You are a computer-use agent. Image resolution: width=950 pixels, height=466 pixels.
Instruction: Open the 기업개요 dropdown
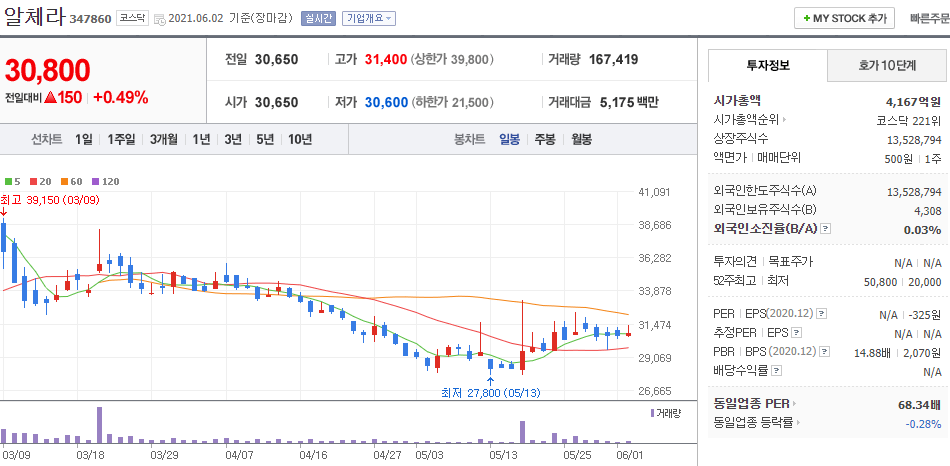coord(369,18)
